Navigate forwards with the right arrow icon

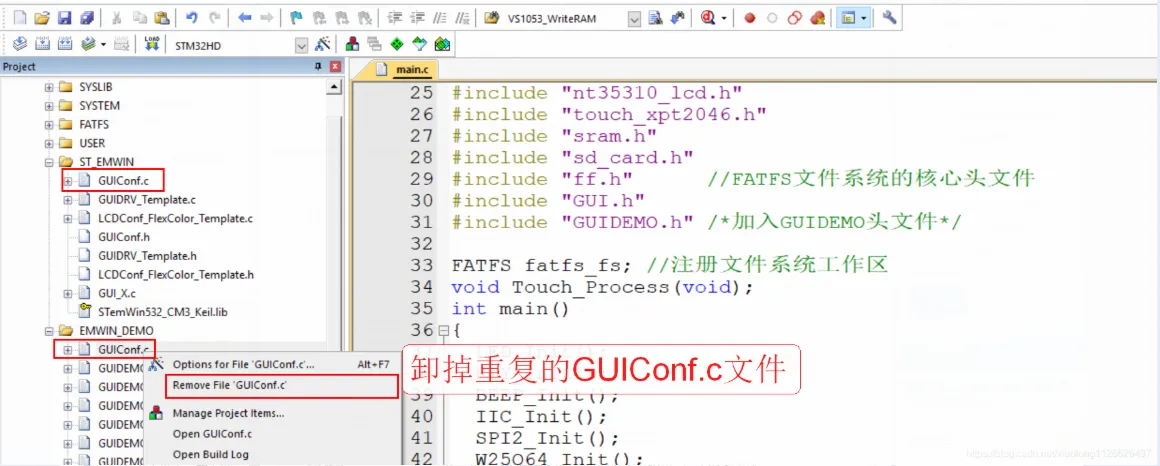pos(267,18)
